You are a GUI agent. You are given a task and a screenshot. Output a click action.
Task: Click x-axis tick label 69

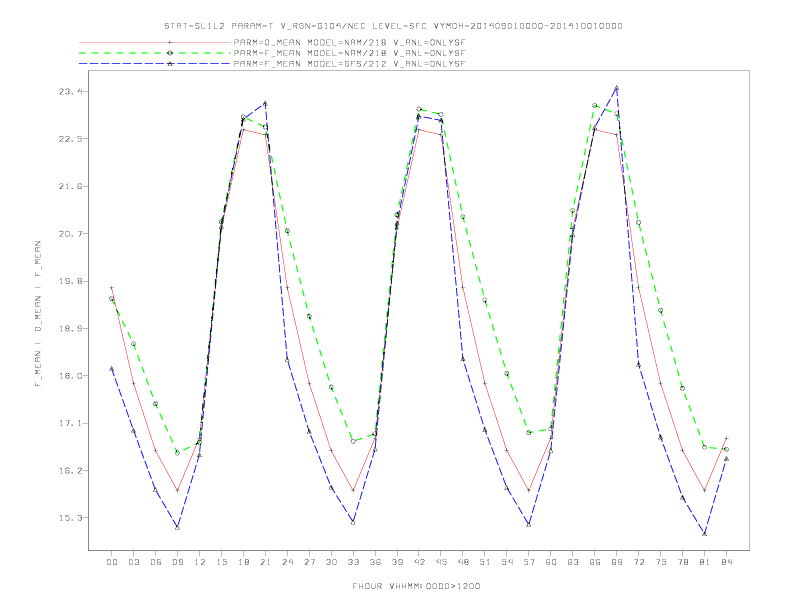[x=617, y=562]
